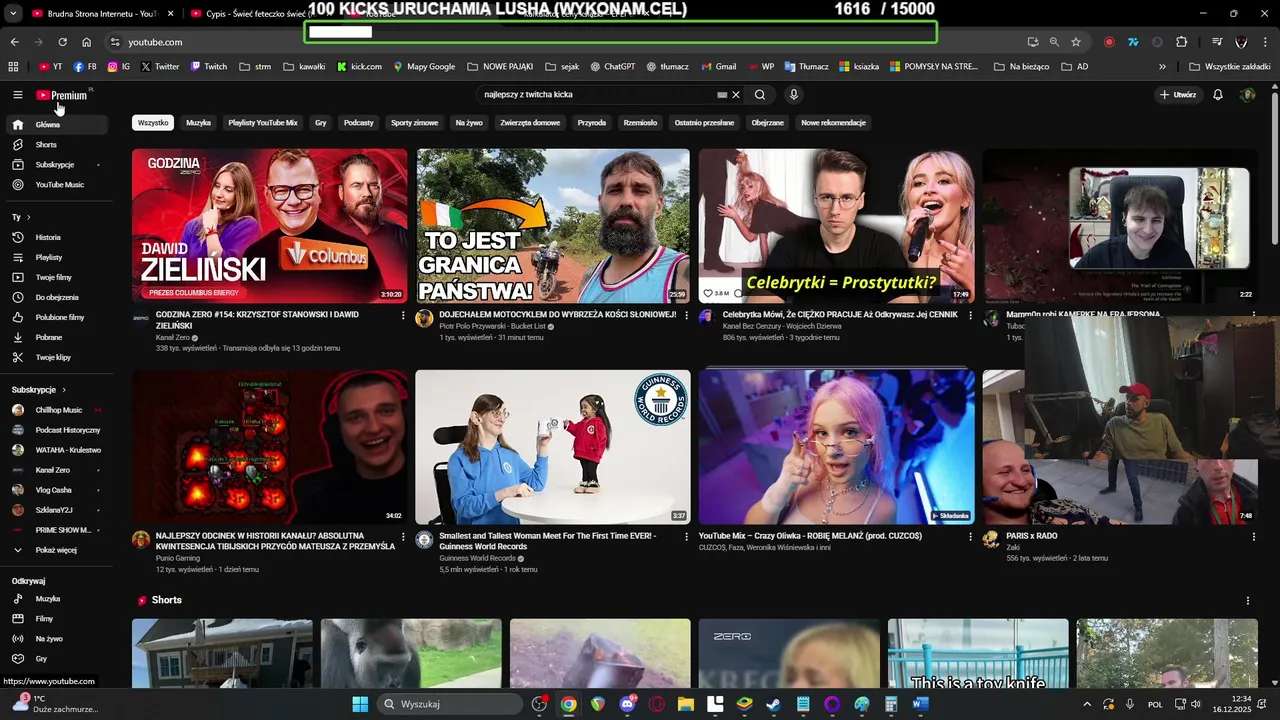
Task: Open the Windows Start menu
Action: [360, 704]
